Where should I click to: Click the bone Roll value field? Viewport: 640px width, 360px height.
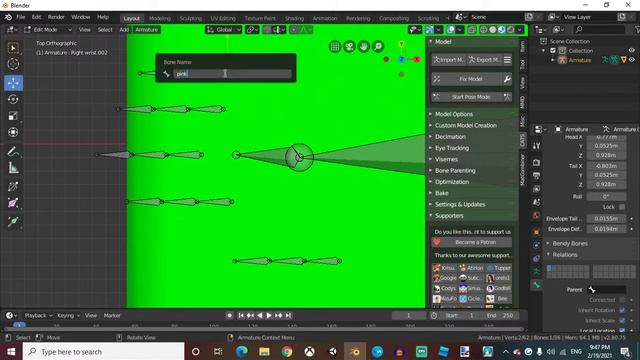(x=606, y=196)
